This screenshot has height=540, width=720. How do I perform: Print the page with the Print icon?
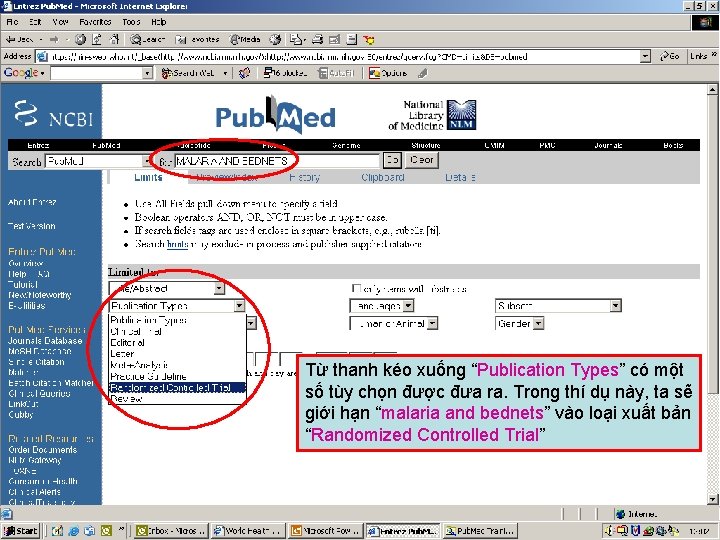318,39
